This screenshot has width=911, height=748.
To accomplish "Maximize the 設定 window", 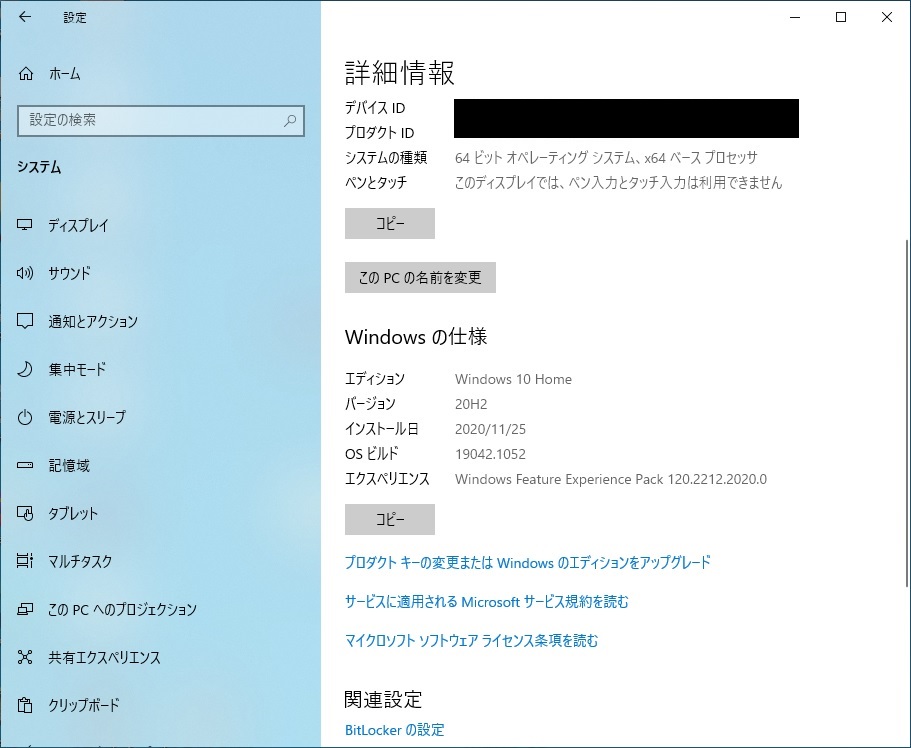I will pos(841,17).
